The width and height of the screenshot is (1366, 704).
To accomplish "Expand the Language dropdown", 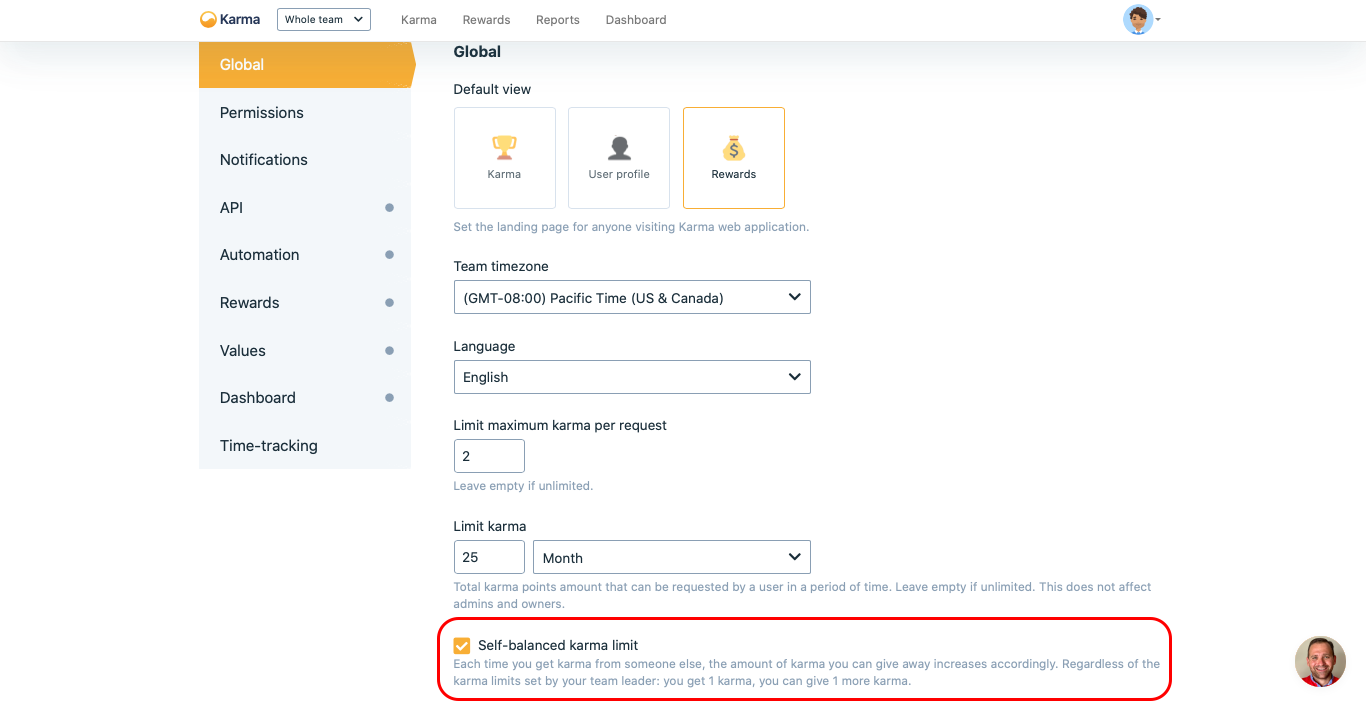I will pos(632,377).
